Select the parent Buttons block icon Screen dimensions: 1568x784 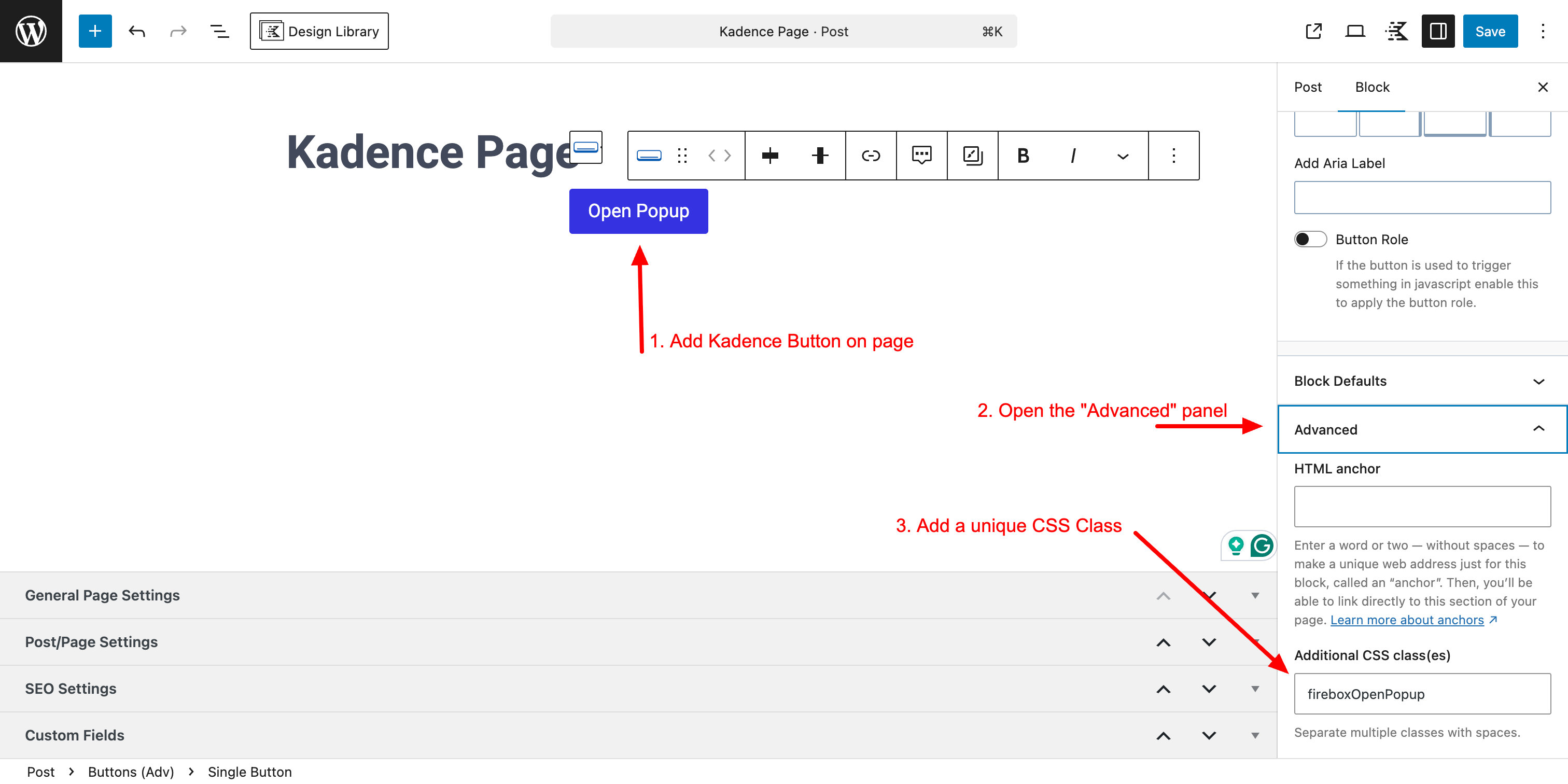pos(585,147)
